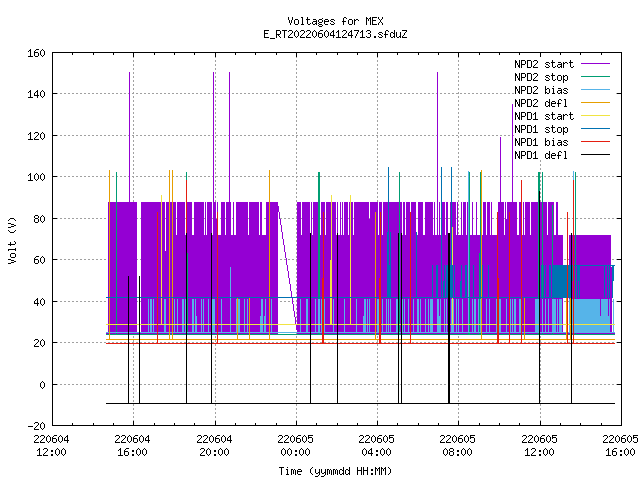Viewport: 640px width, 480px height.
Task: Click the NPD1 start legend label
Action: click(x=544, y=116)
